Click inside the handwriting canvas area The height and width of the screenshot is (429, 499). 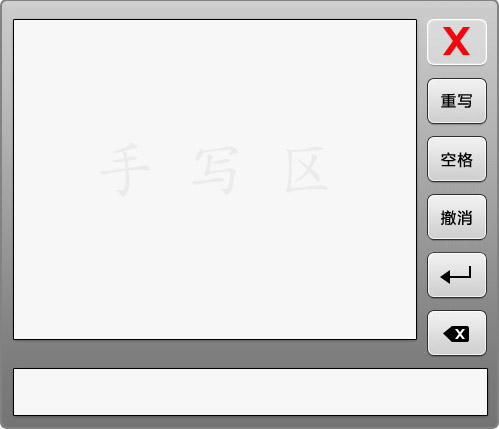[x=215, y=180]
